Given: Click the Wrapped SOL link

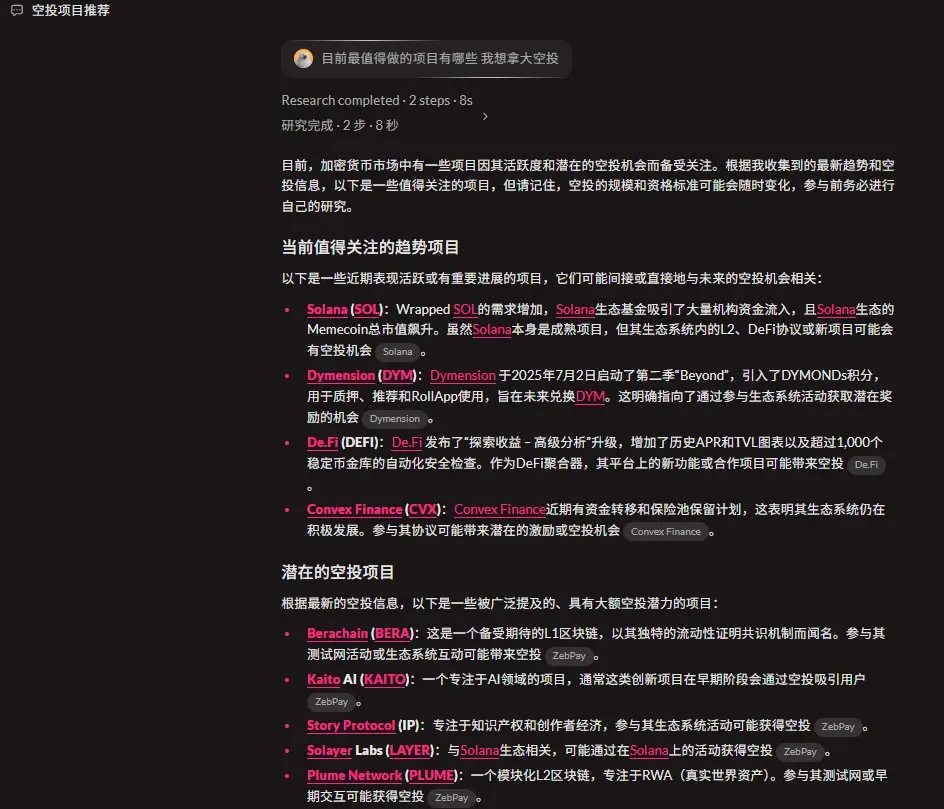Looking at the screenshot, I should [465, 309].
